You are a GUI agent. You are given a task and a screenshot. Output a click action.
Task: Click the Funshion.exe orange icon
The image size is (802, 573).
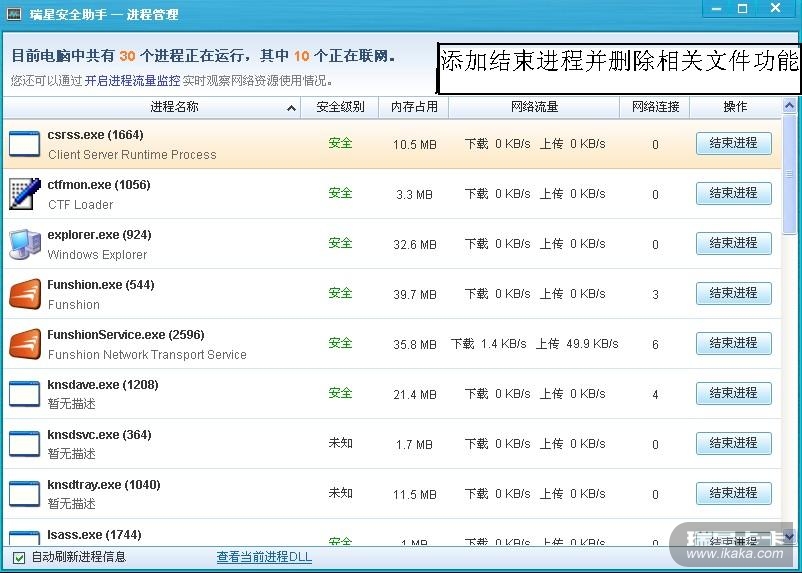tap(25, 294)
